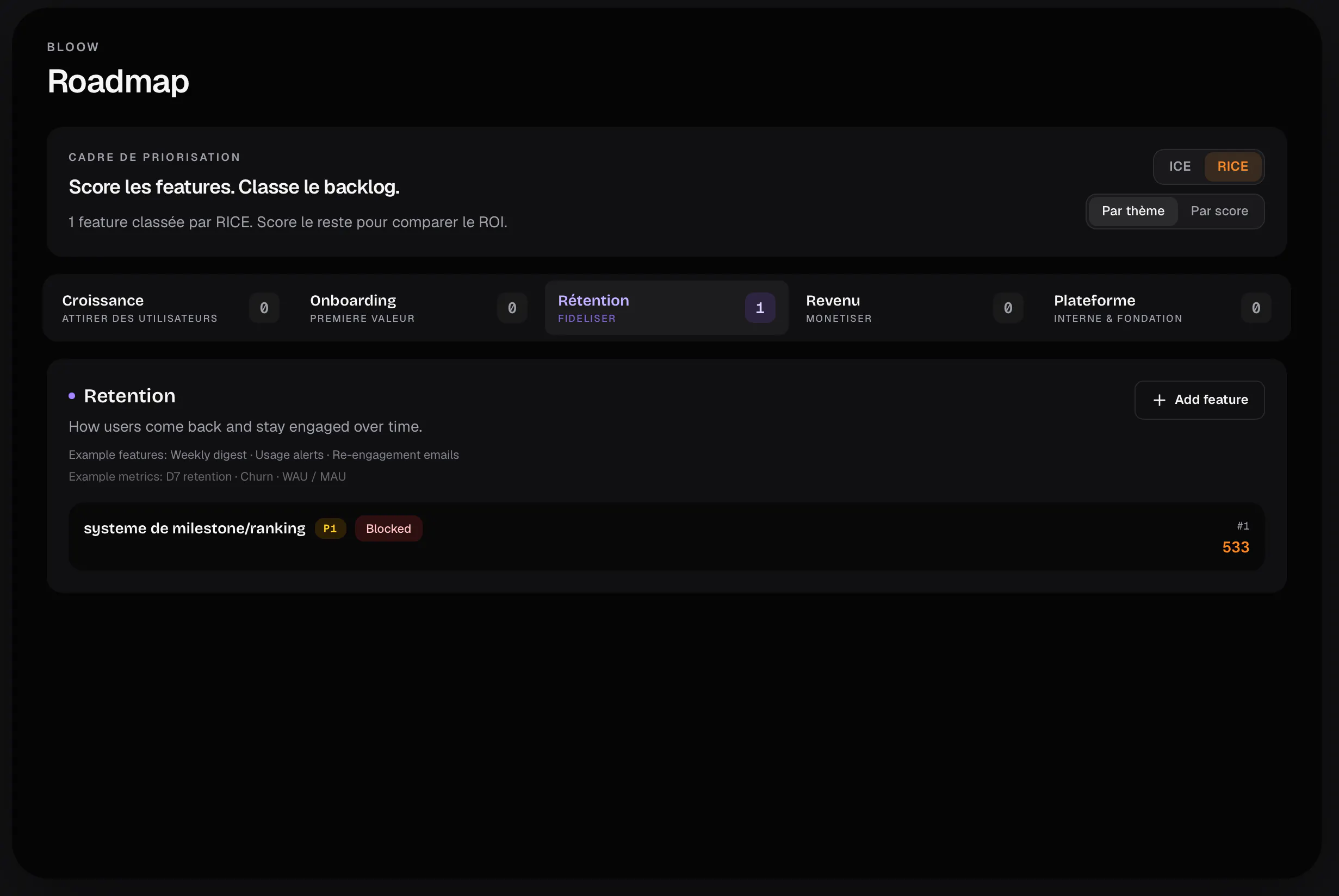Open the Onboarding theme tab
The image size is (1339, 896).
click(x=418, y=308)
